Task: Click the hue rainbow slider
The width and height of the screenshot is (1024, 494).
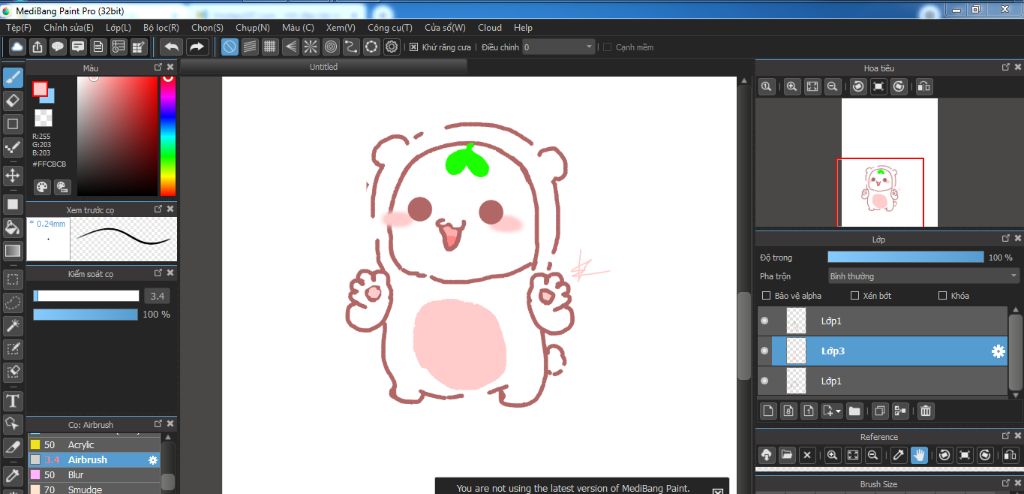Action: pos(168,136)
